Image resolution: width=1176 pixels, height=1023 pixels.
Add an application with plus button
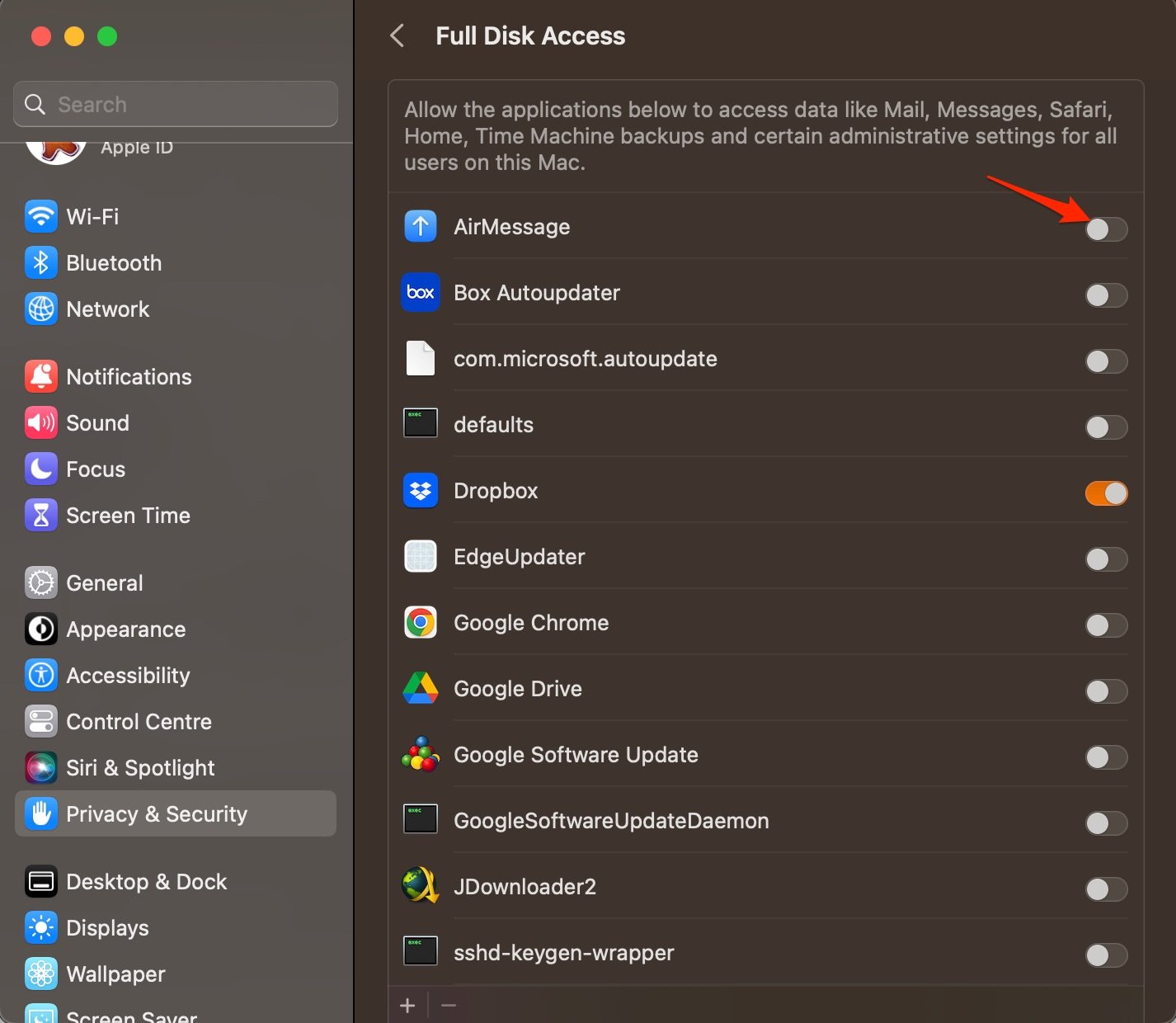[x=407, y=1005]
